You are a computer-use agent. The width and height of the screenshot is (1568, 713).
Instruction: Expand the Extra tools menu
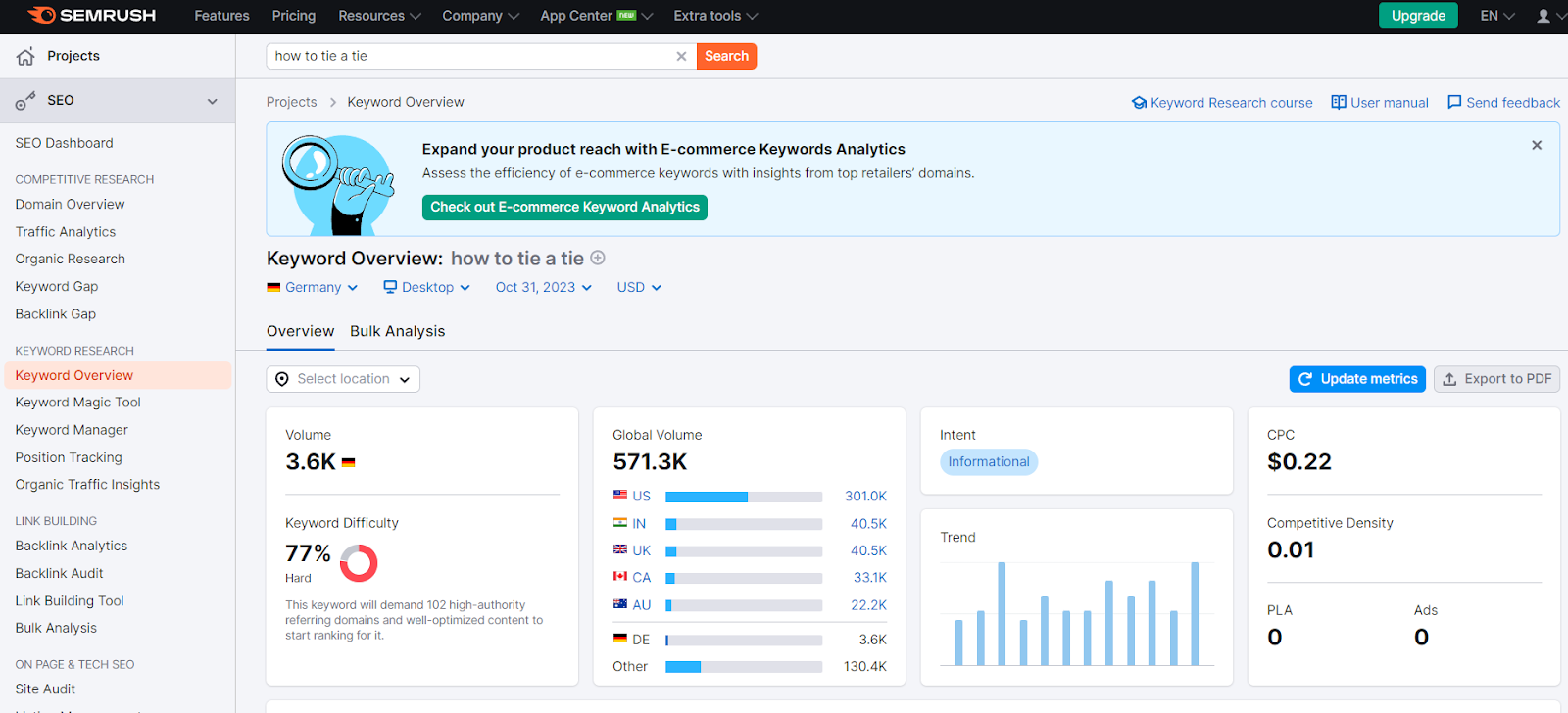click(715, 16)
